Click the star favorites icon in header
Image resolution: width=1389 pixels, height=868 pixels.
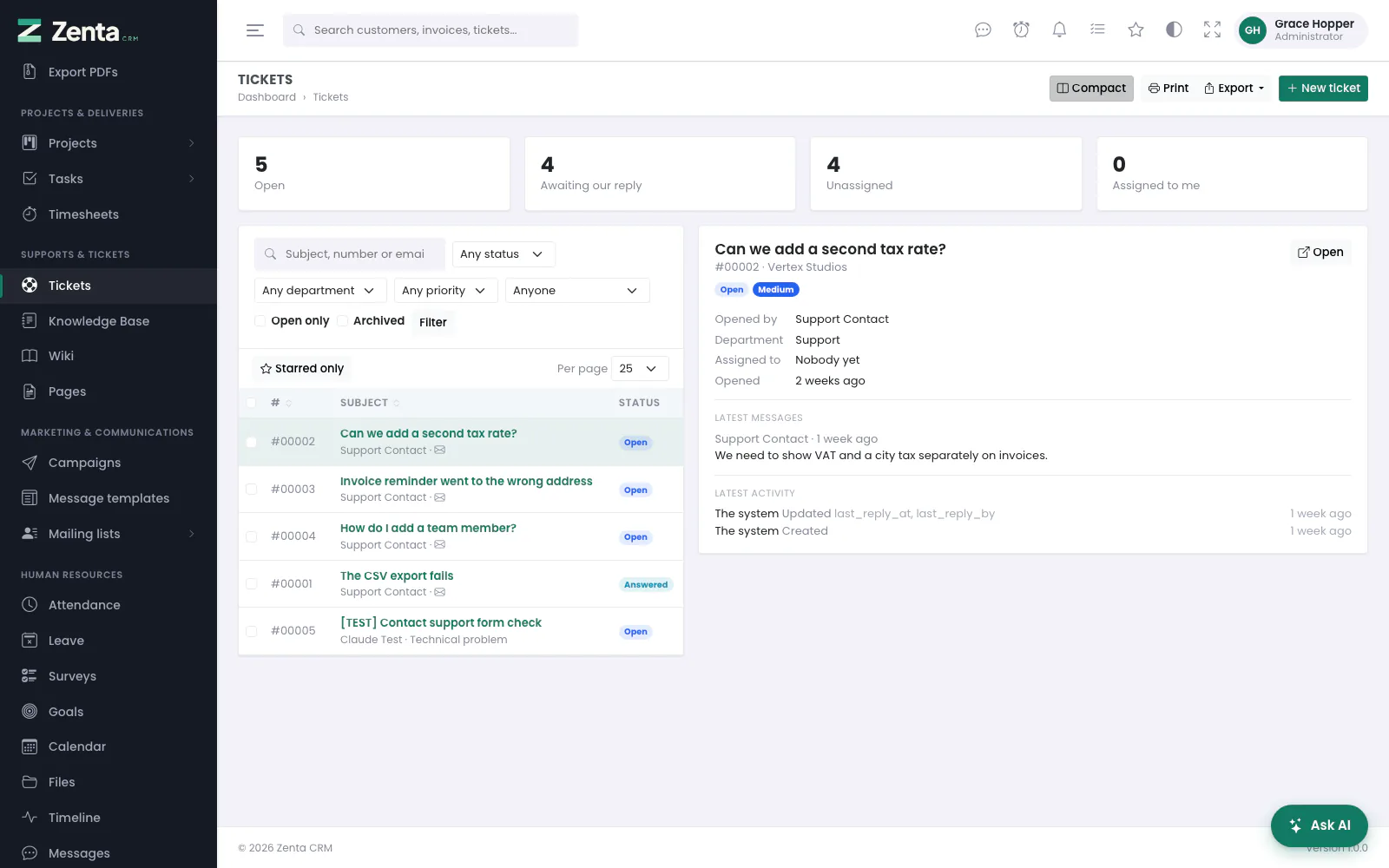pos(1136,30)
